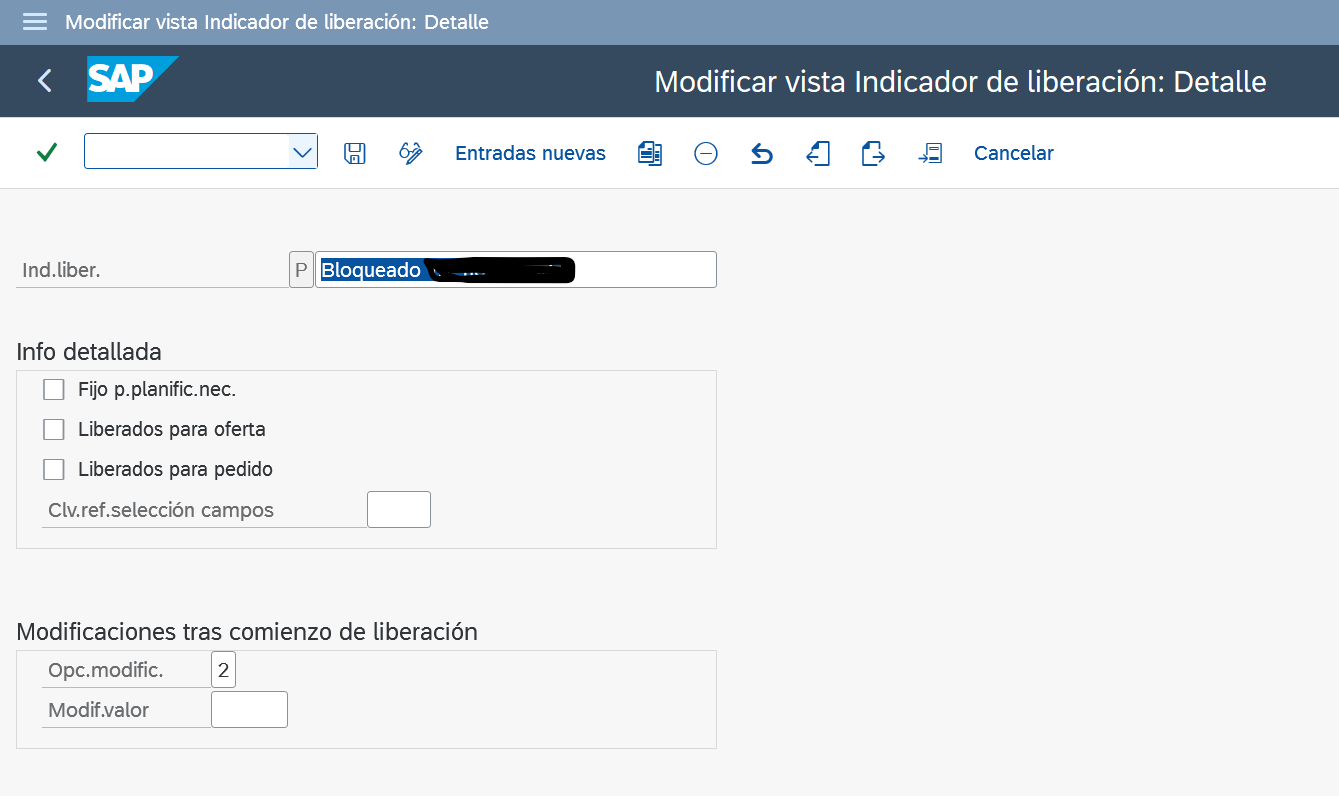Click the Undo change arrow icon
This screenshot has height=796, width=1339.
[762, 153]
